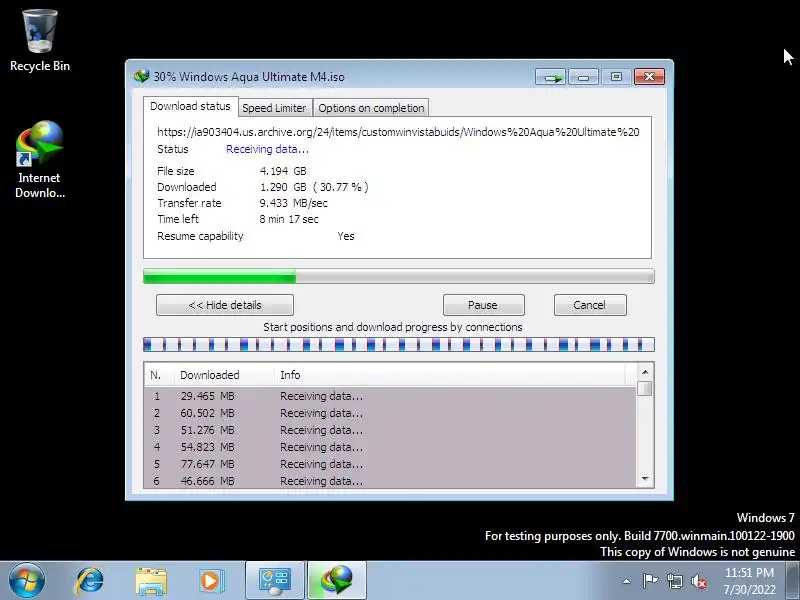The width and height of the screenshot is (800, 600).
Task: Click the network tray icon
Action: click(x=675, y=581)
